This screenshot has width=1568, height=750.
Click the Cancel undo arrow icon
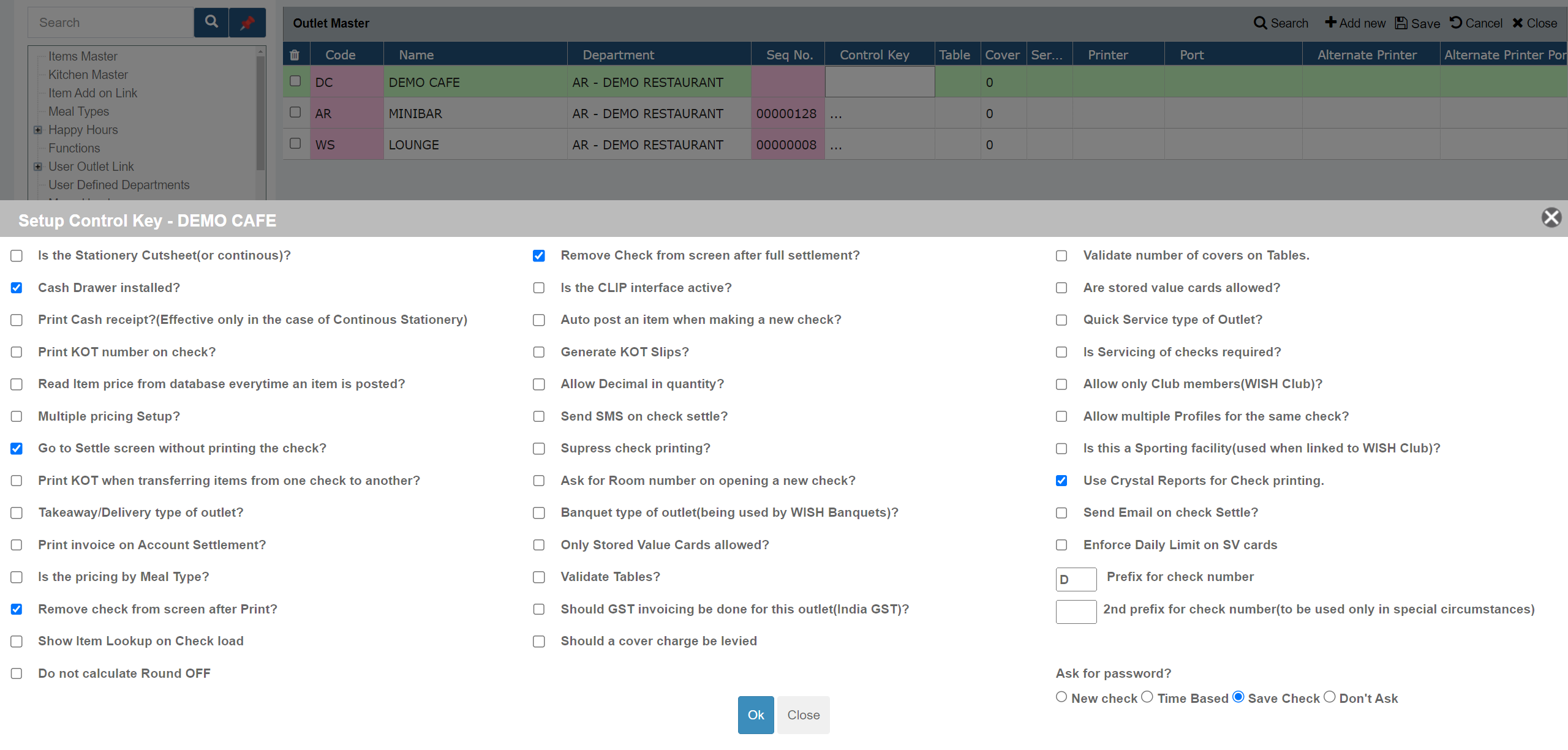[1456, 23]
